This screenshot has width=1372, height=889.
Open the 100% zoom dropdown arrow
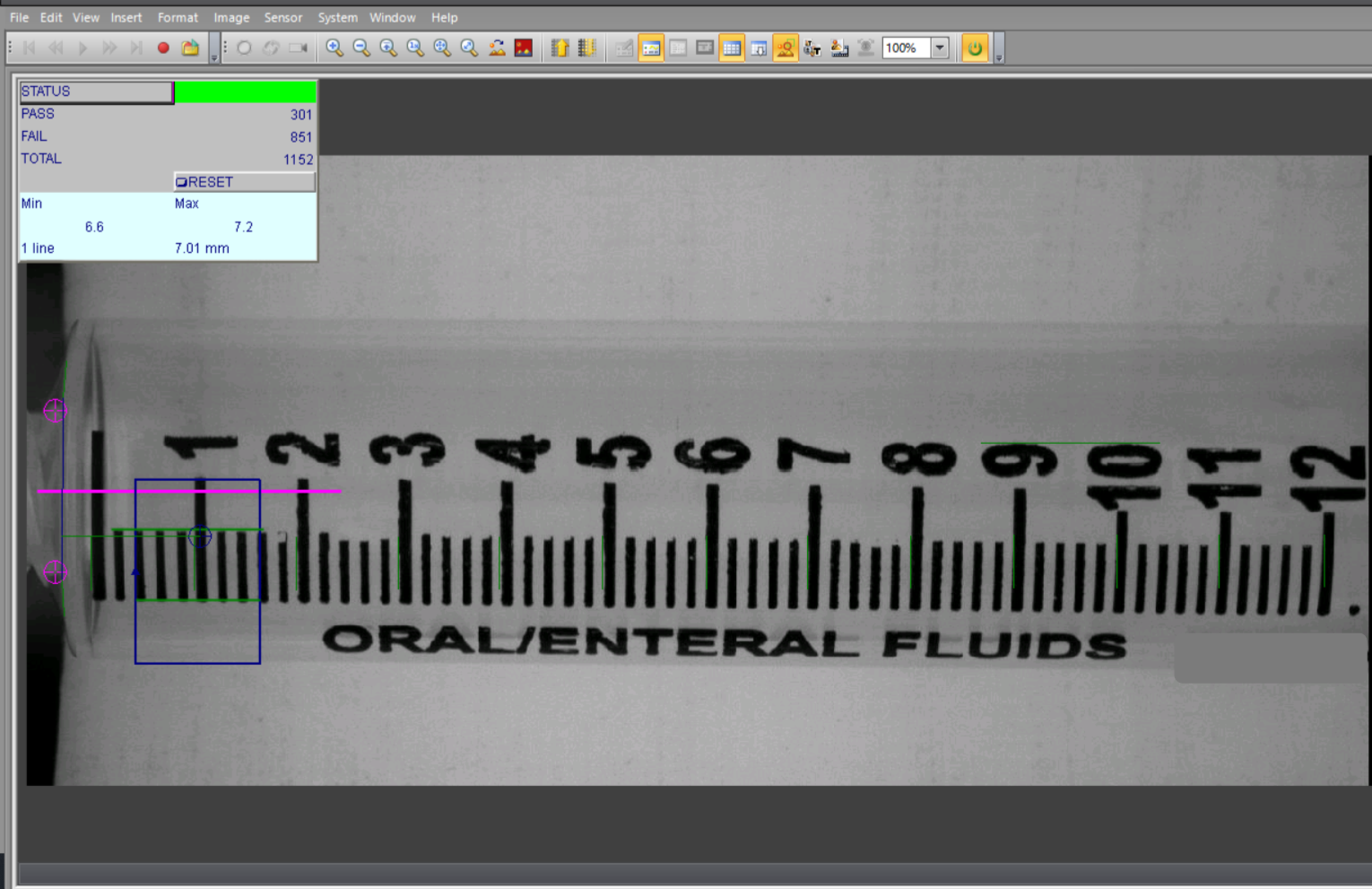[x=940, y=48]
